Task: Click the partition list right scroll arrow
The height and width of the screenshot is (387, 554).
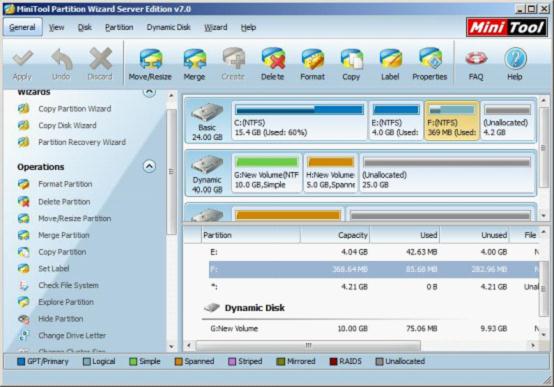Action: 533,345
